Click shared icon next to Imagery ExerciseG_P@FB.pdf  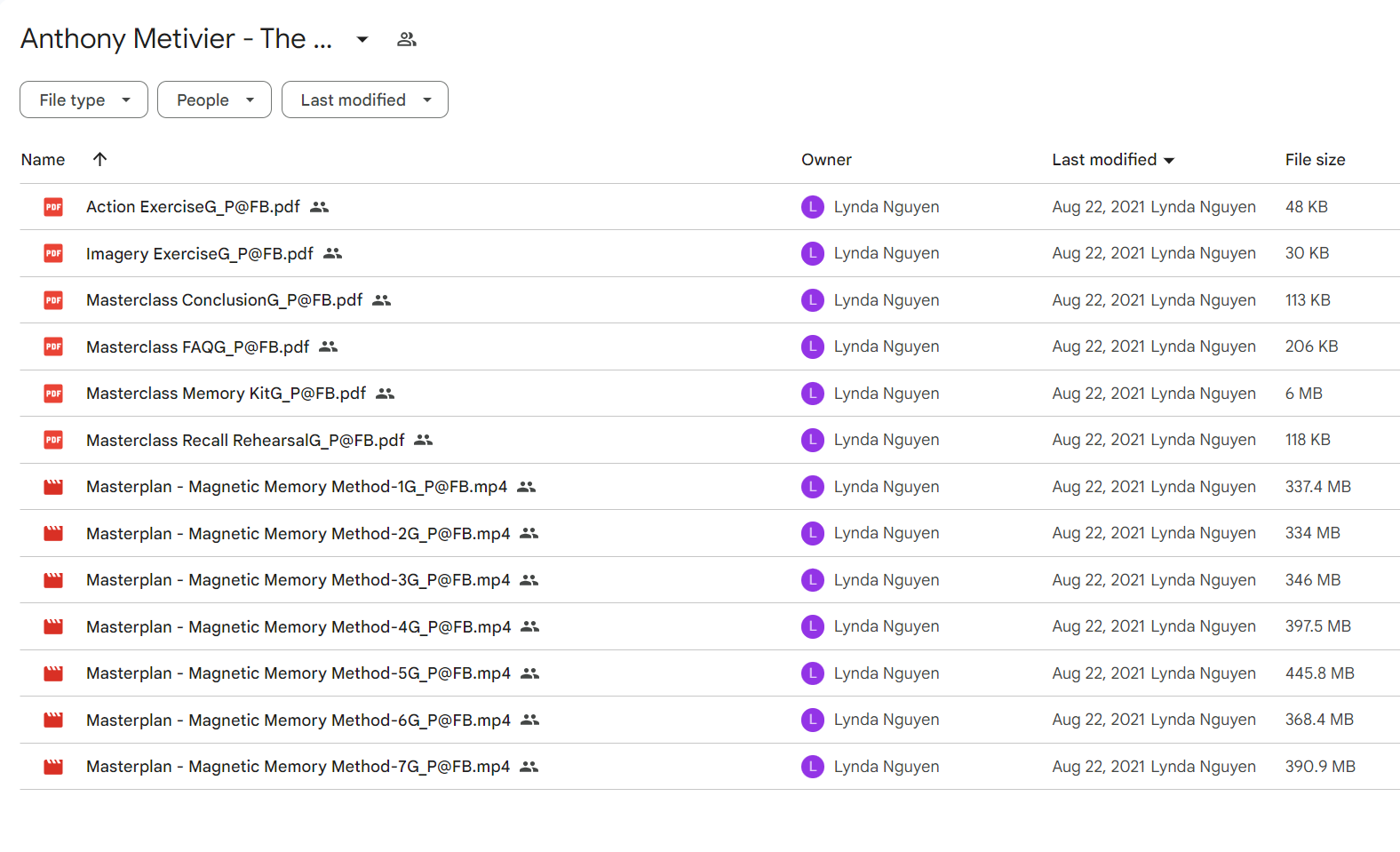(x=333, y=253)
